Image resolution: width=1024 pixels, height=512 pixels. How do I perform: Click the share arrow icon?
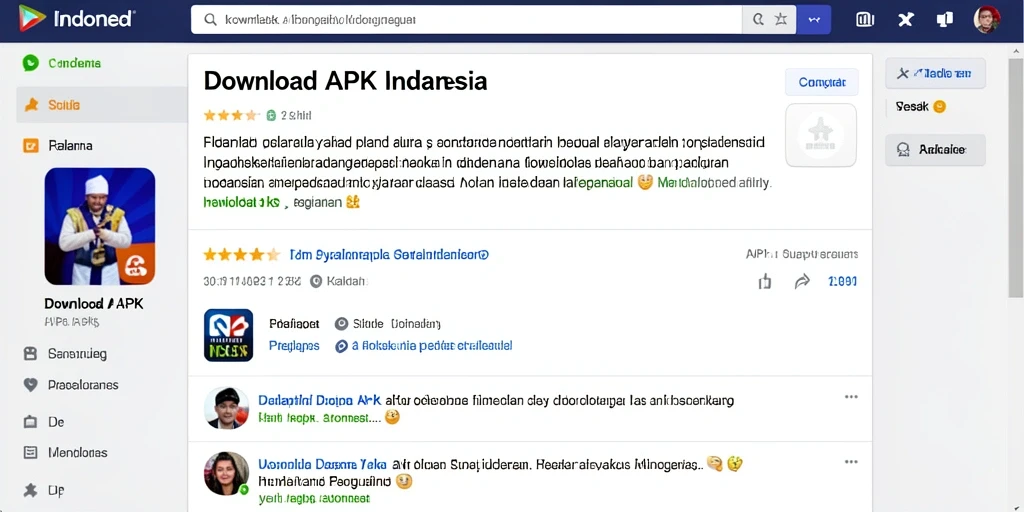pyautogui.click(x=801, y=281)
